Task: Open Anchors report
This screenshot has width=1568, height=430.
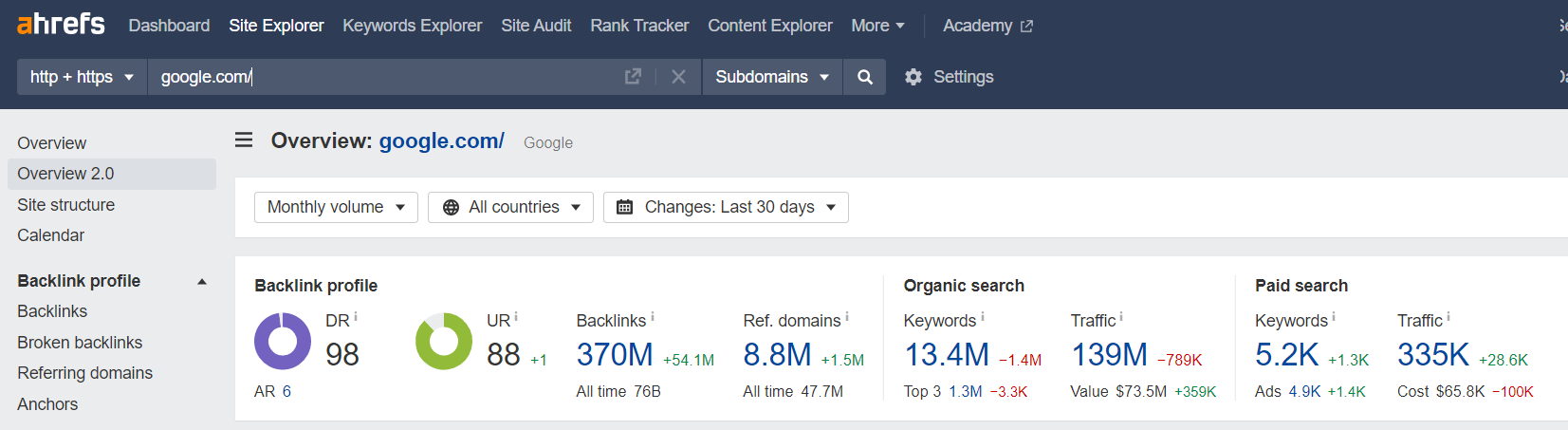Action: [x=47, y=404]
